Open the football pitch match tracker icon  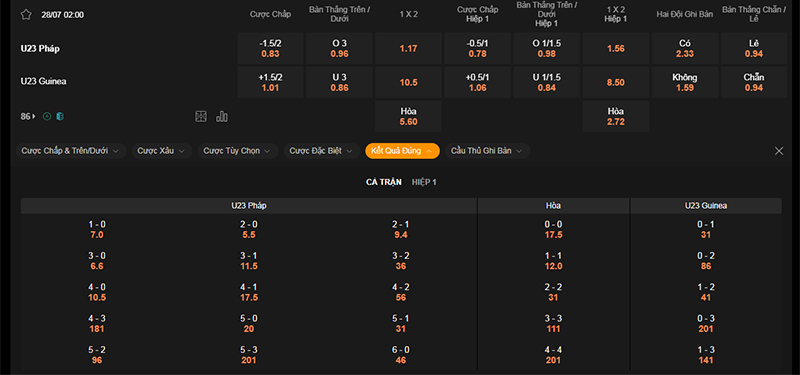[201, 116]
